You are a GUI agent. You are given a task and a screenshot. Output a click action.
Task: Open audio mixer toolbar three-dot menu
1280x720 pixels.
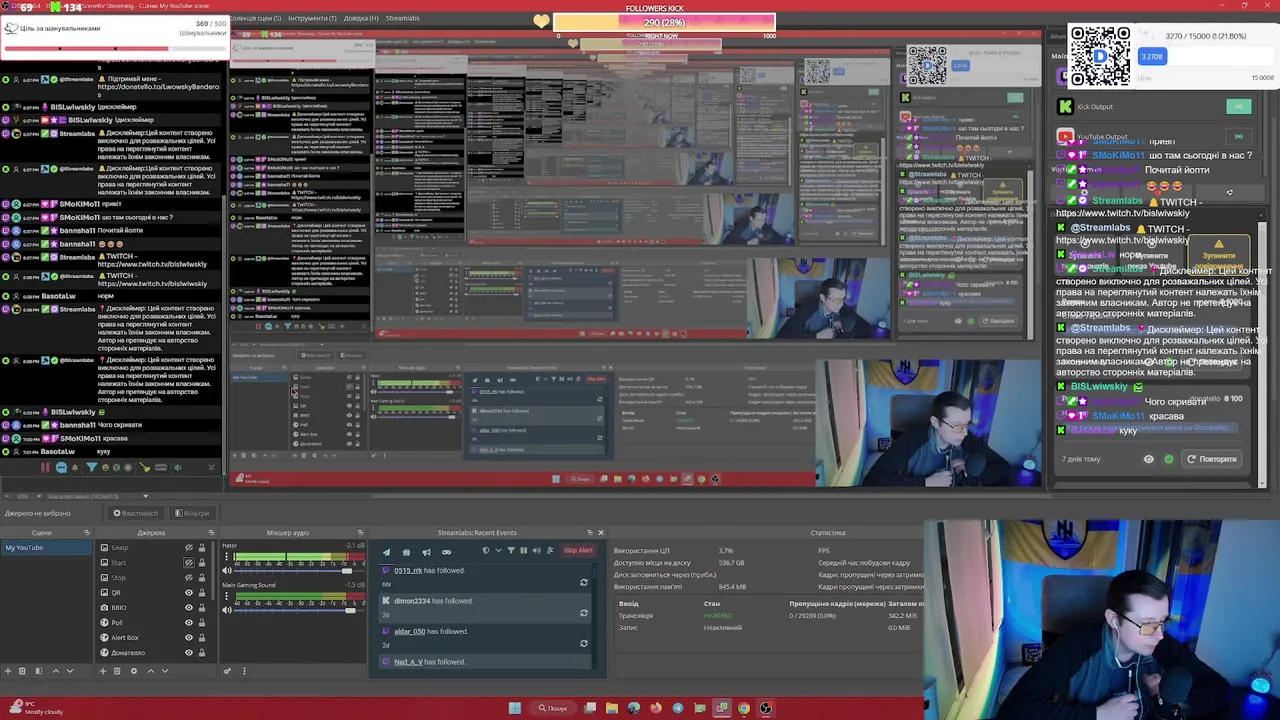244,671
